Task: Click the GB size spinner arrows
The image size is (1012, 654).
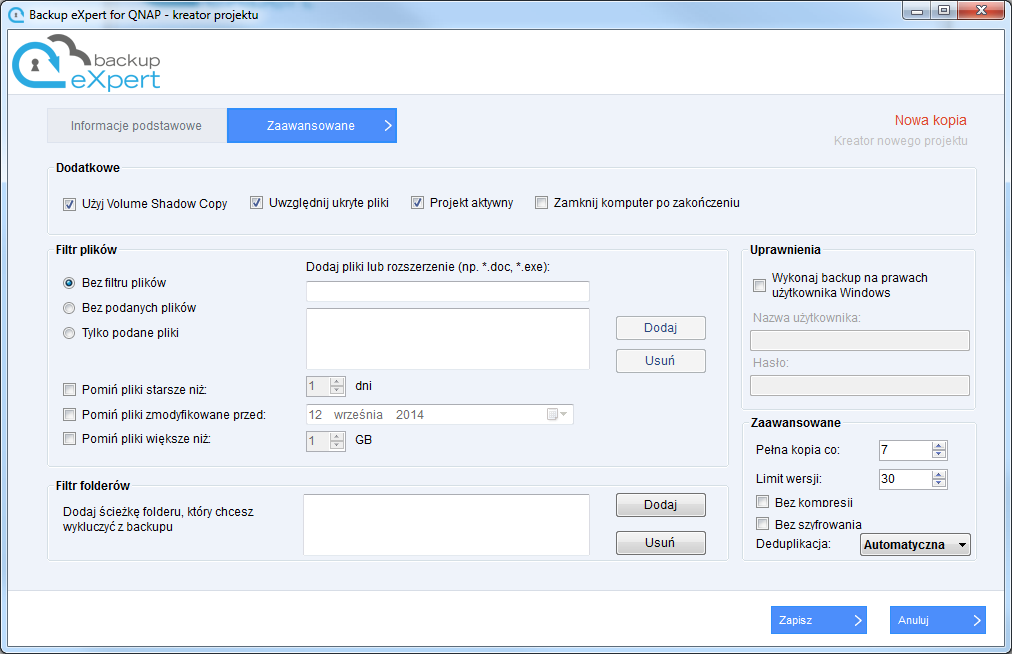Action: 337,440
